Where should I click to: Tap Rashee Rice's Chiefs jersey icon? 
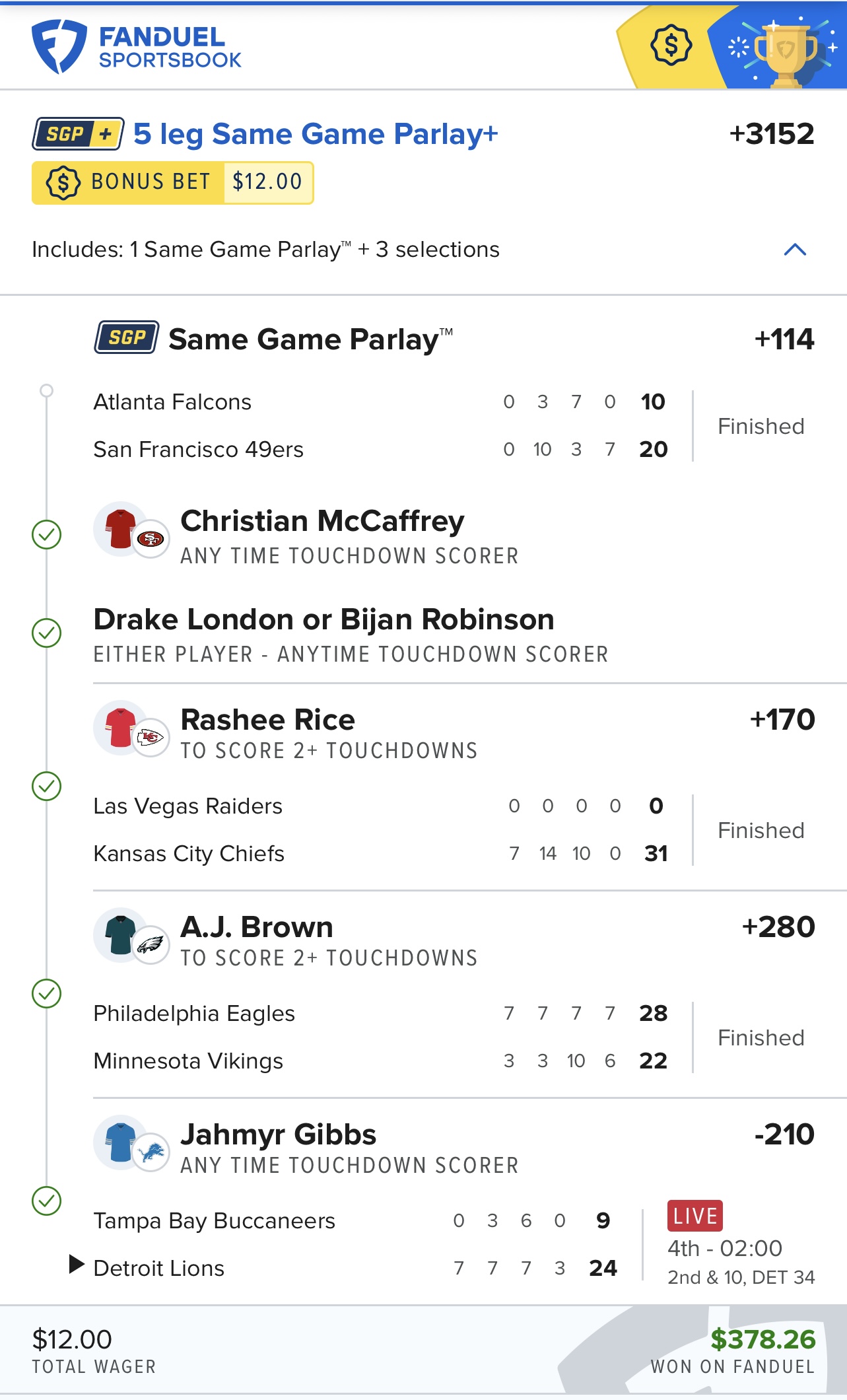[x=121, y=728]
